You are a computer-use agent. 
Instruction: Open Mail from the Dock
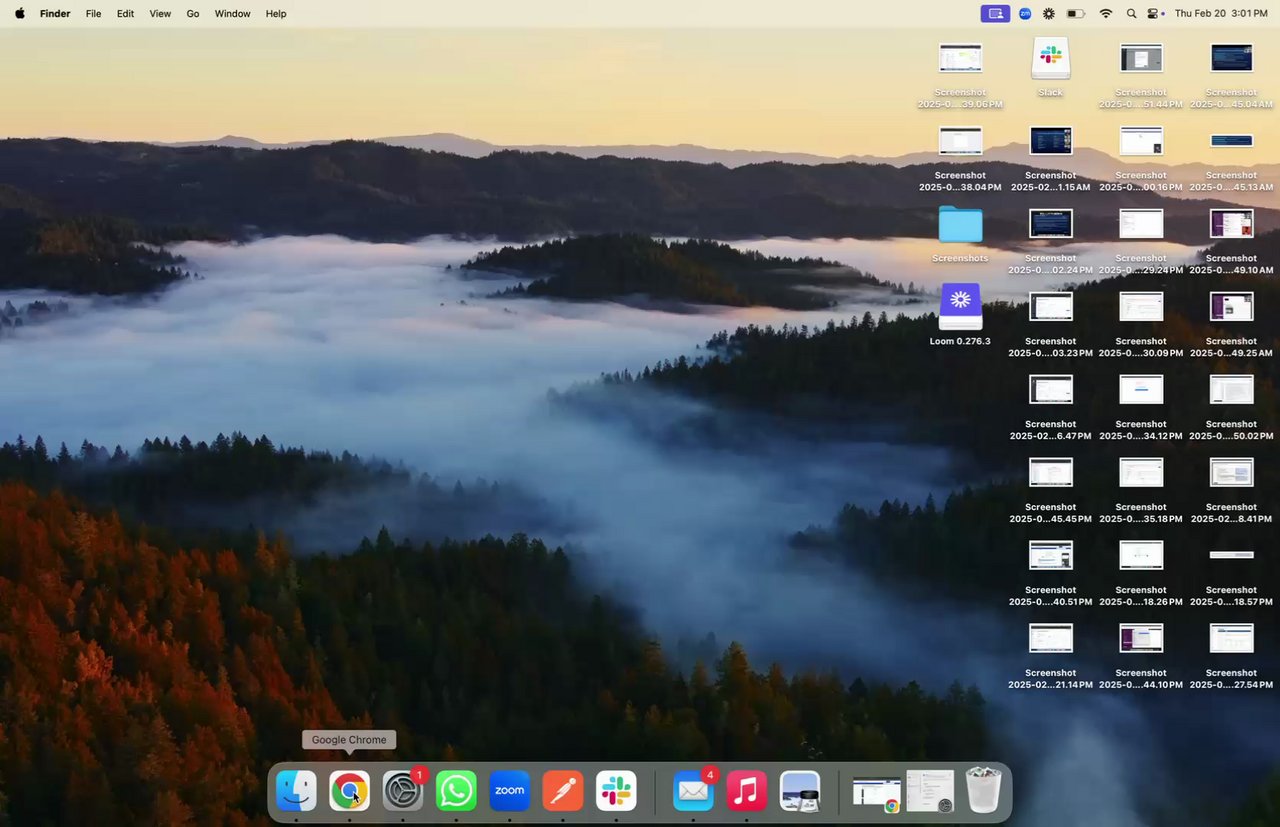[693, 791]
